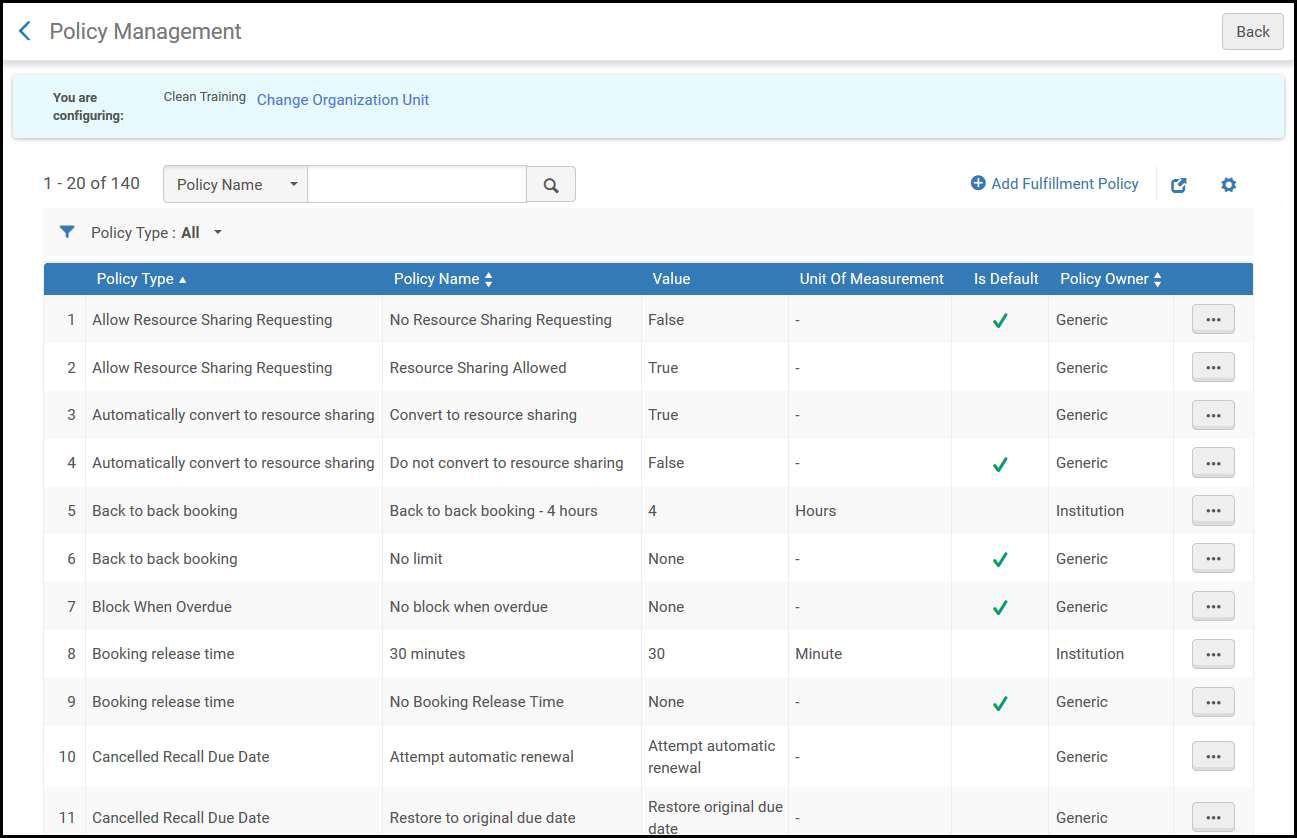Click the magnifier search icon button
1297x838 pixels.
click(x=551, y=185)
